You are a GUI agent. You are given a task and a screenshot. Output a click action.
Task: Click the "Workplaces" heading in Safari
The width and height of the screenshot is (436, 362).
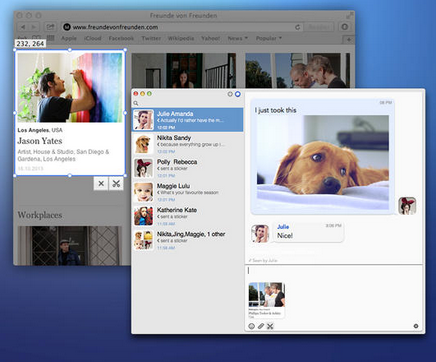pyautogui.click(x=40, y=215)
